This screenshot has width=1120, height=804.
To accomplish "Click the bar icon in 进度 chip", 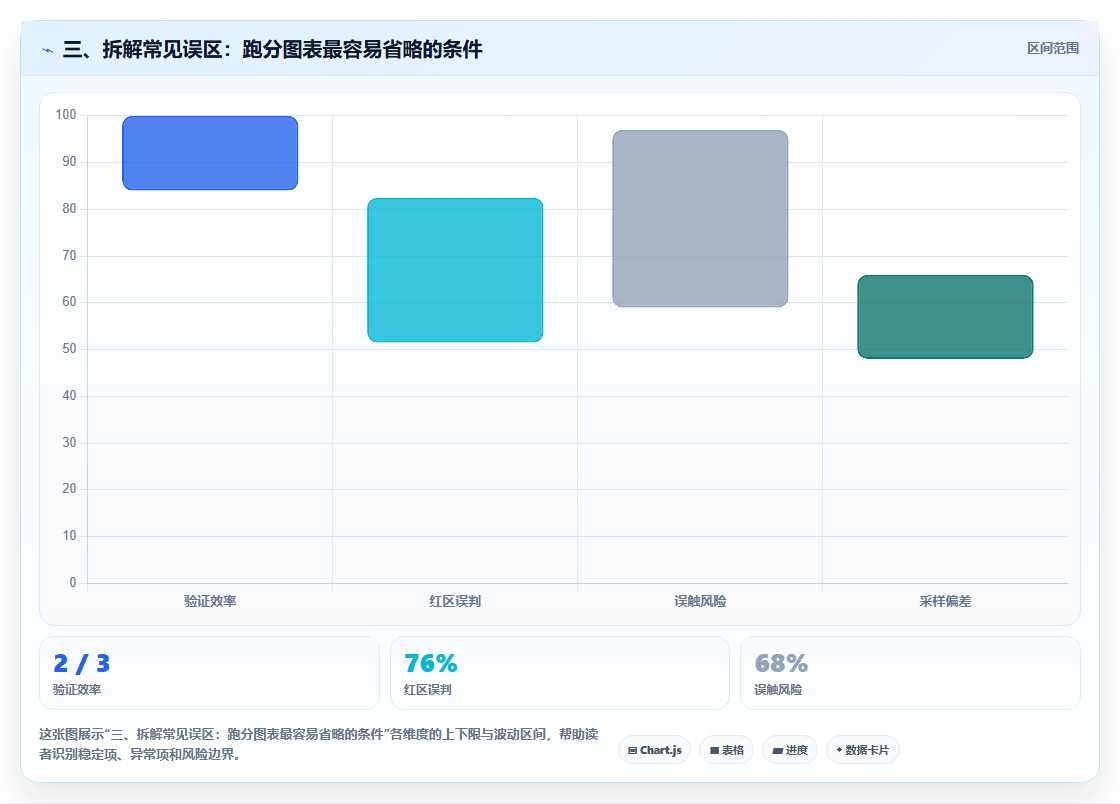I will (777, 750).
